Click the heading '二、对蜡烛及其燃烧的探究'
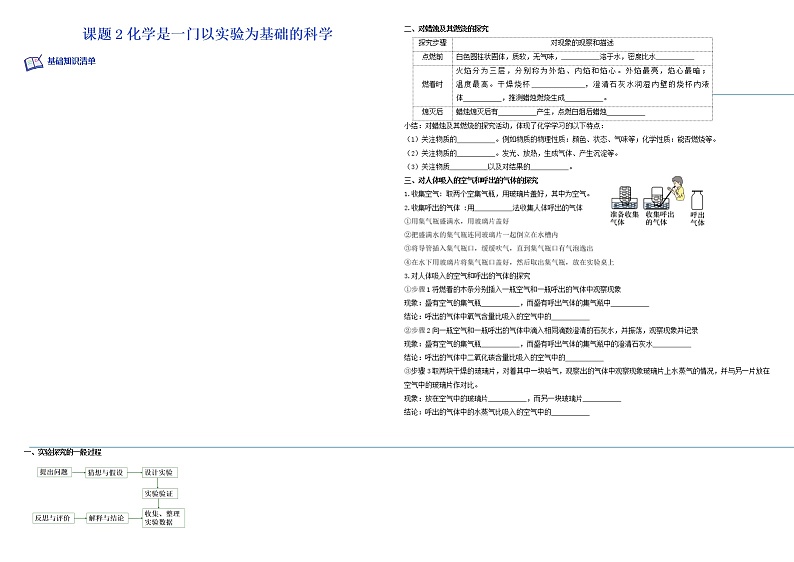Image resolution: width=794 pixels, height=562 pixels. click(x=446, y=29)
